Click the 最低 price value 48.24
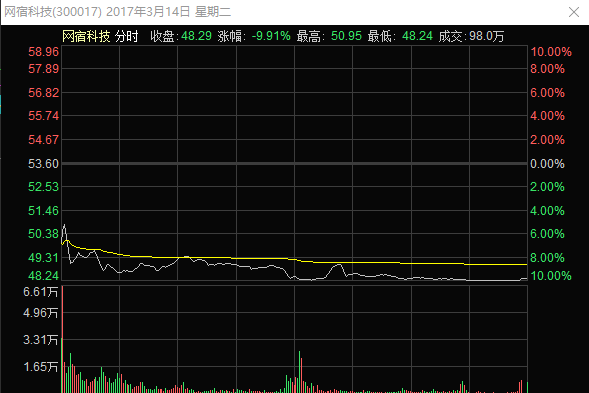 pos(417,36)
